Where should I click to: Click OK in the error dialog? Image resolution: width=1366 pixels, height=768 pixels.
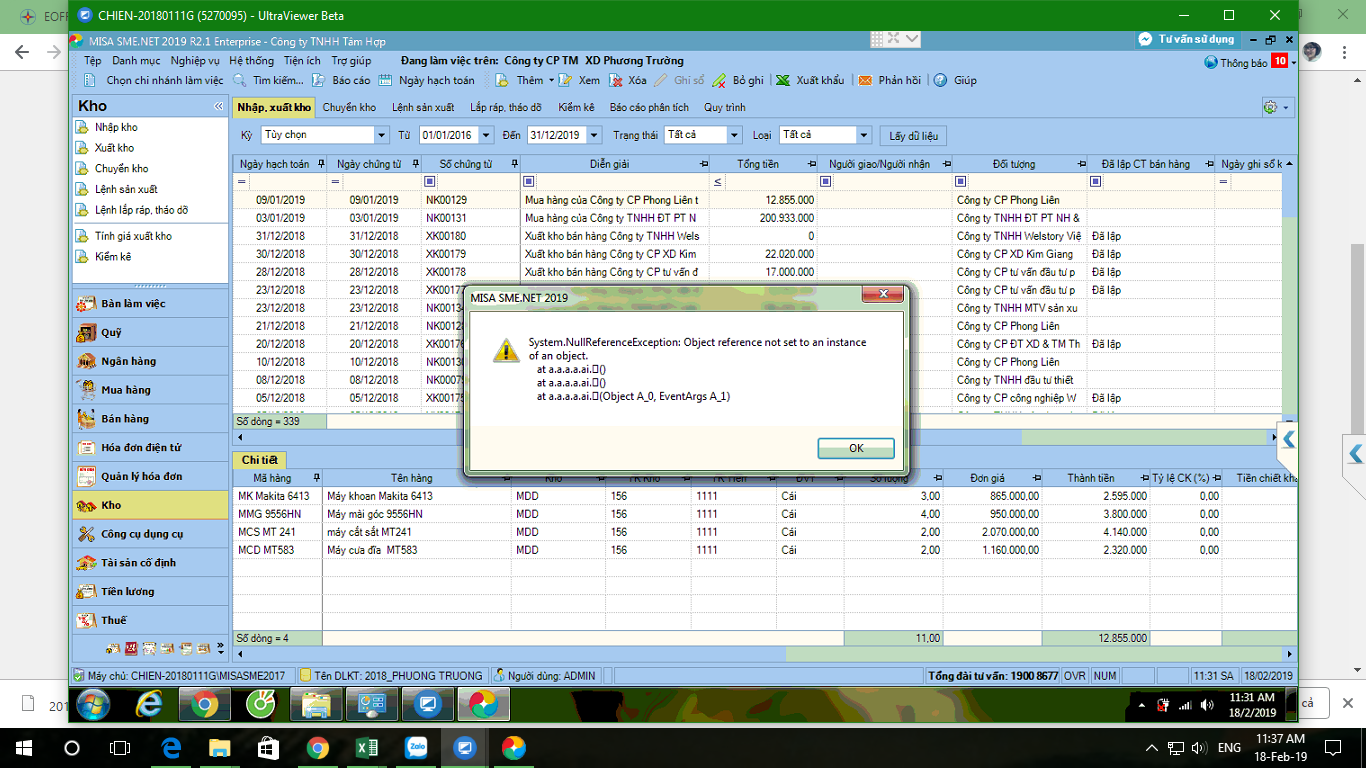coord(855,448)
